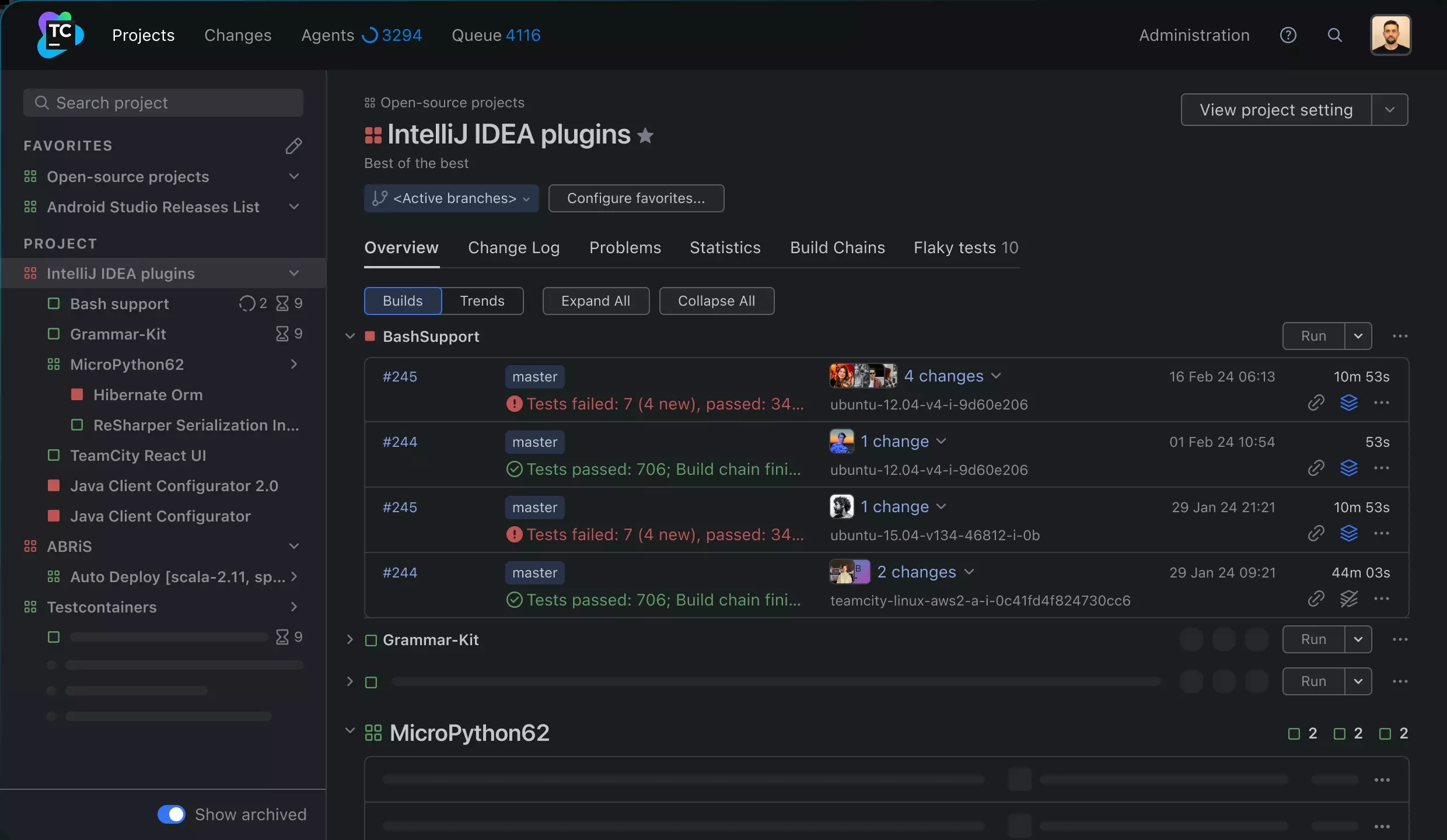Open the search magnifier icon top-right
Image resolution: width=1447 pixels, height=840 pixels.
tap(1335, 35)
